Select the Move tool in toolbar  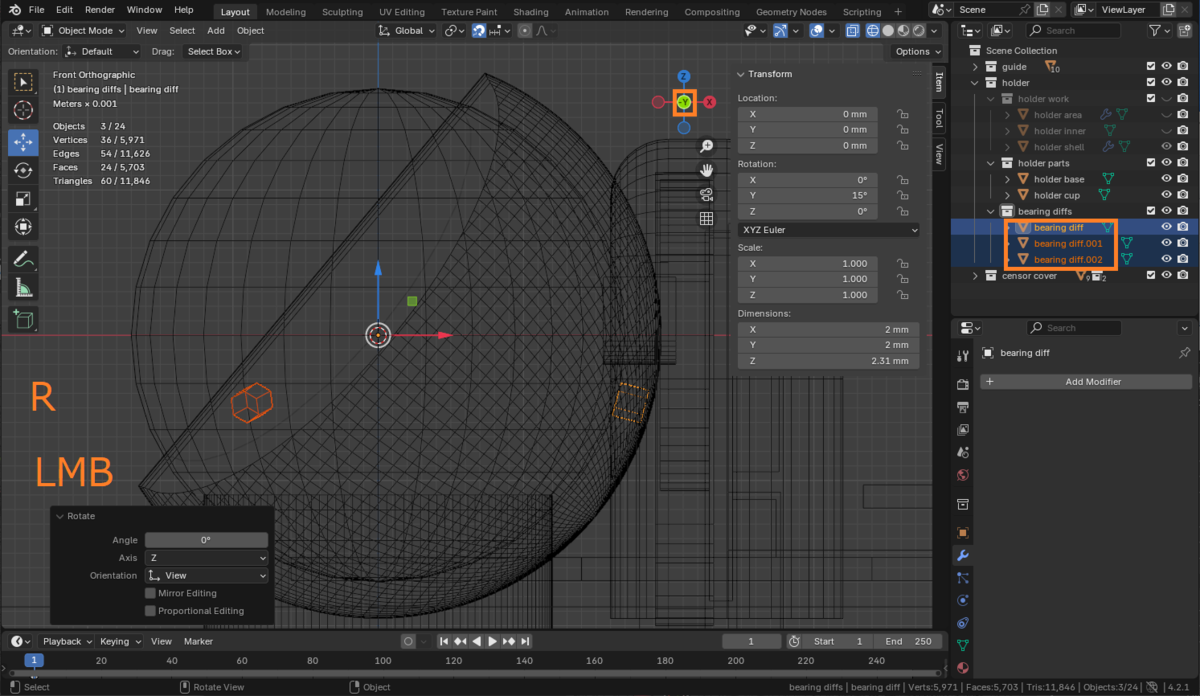tap(24, 141)
